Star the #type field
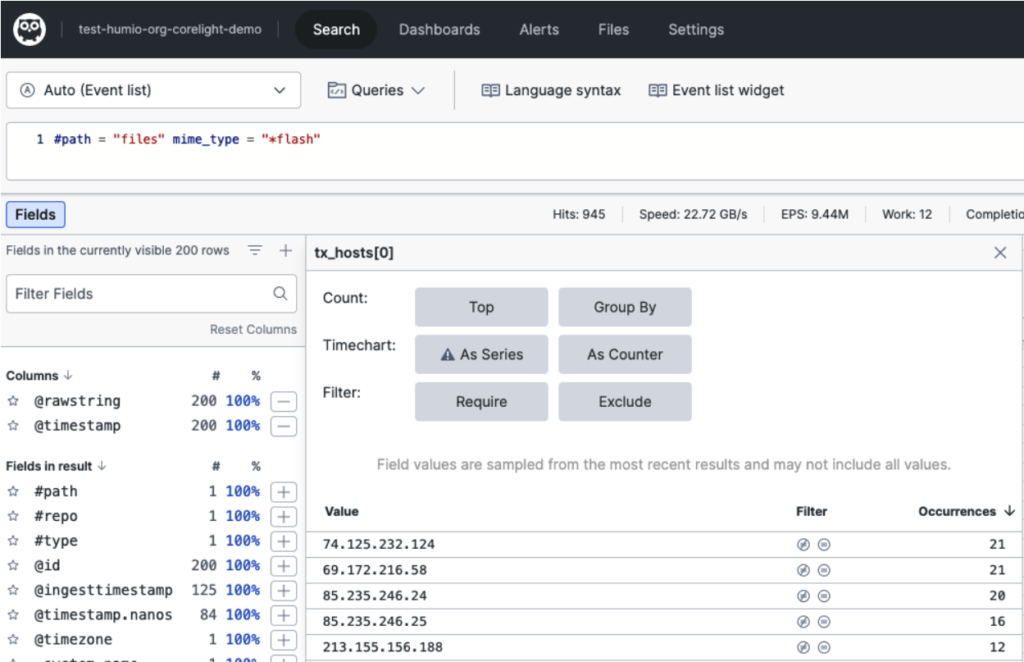 coord(13,541)
